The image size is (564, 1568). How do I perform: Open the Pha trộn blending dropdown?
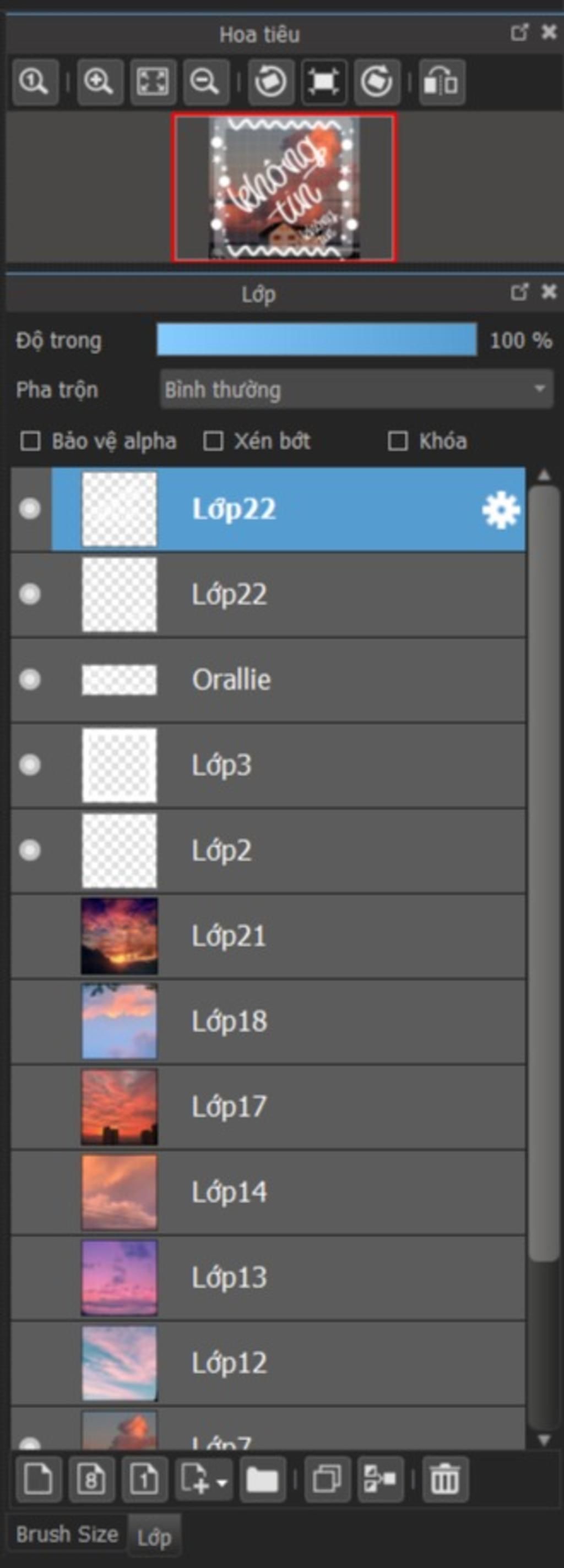[x=357, y=390]
